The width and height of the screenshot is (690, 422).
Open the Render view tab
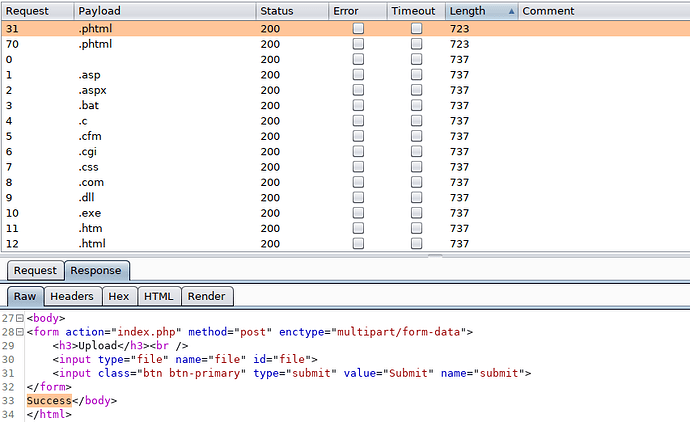tap(206, 297)
